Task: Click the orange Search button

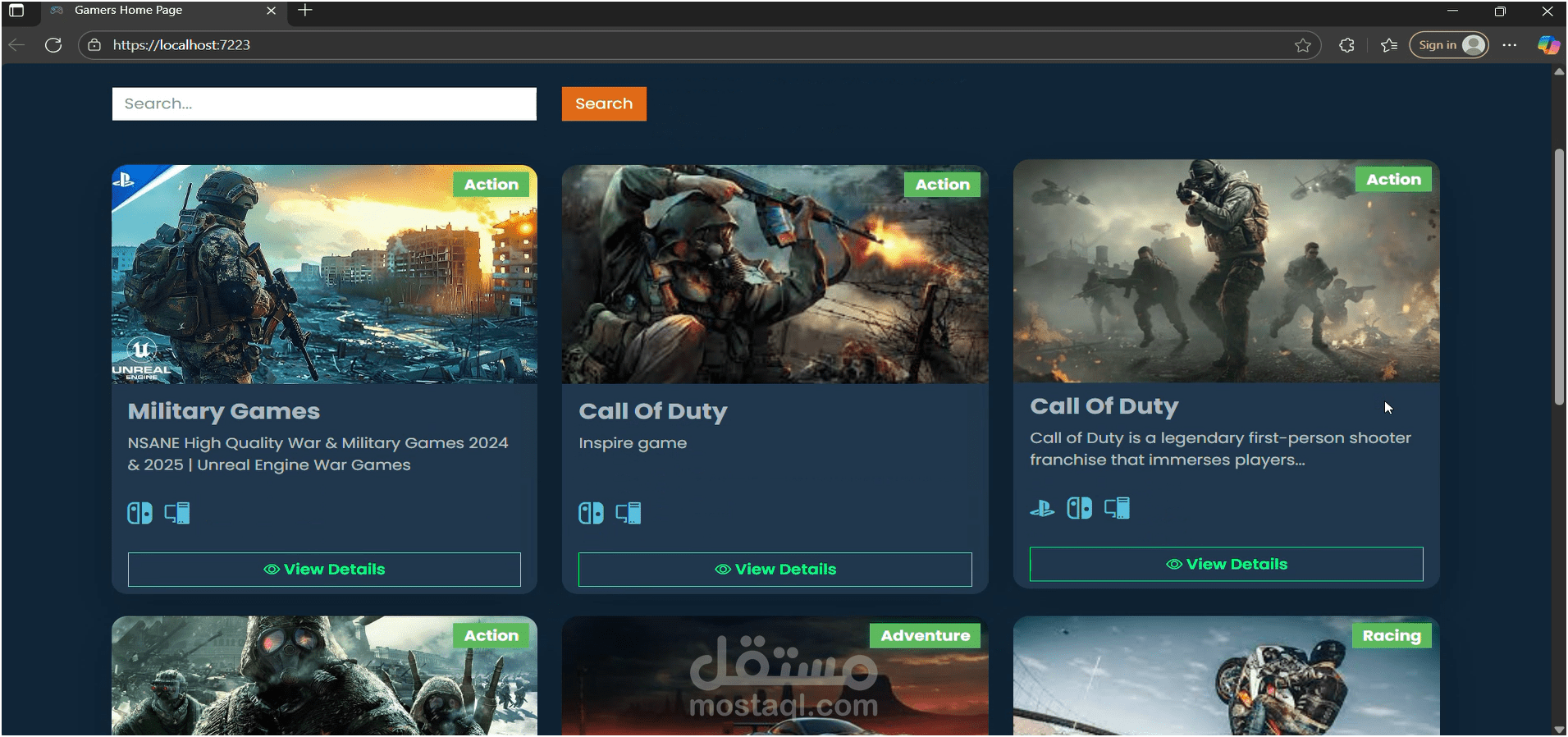Action: click(x=604, y=103)
